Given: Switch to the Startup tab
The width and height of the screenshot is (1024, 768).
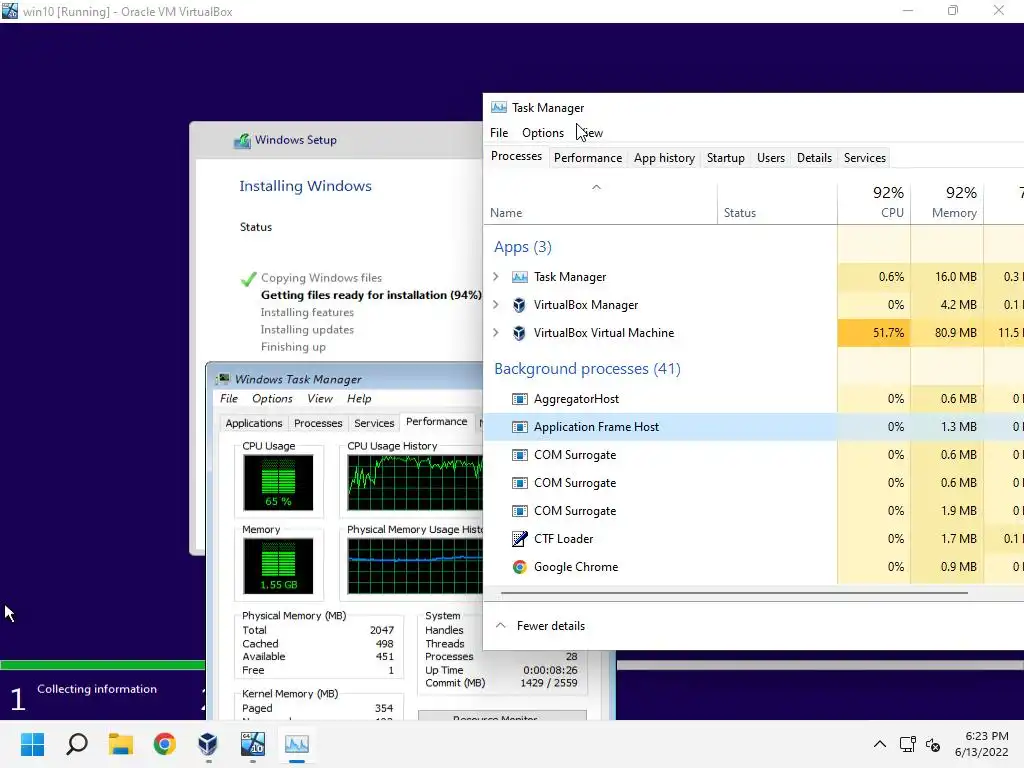Looking at the screenshot, I should click(726, 158).
